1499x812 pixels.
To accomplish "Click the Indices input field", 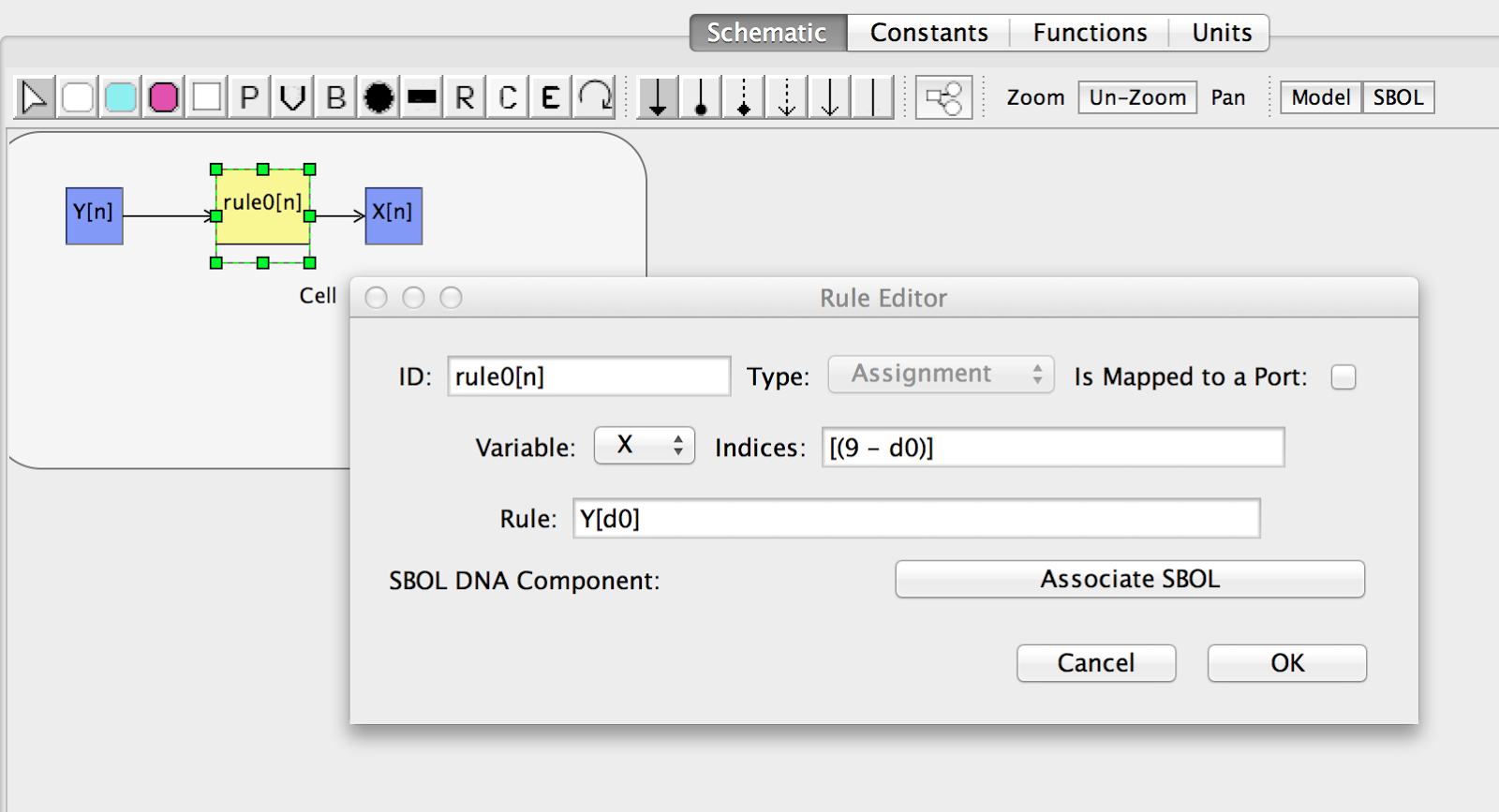I will pyautogui.click(x=1053, y=448).
